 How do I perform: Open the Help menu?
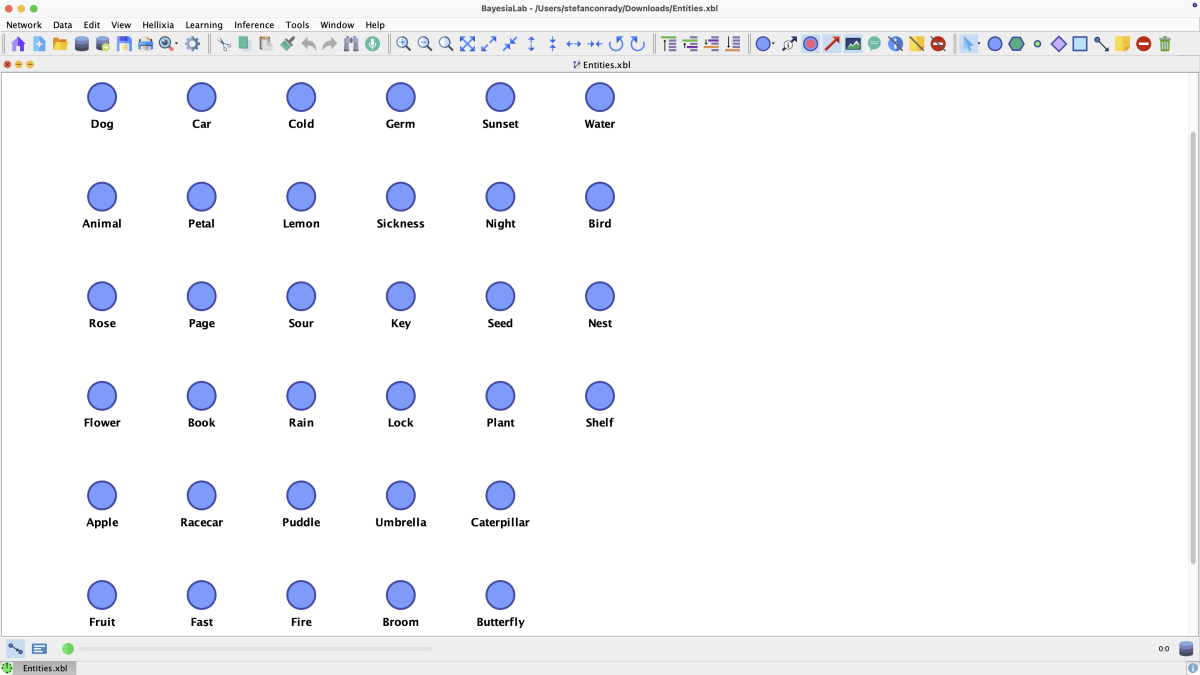tap(375, 25)
